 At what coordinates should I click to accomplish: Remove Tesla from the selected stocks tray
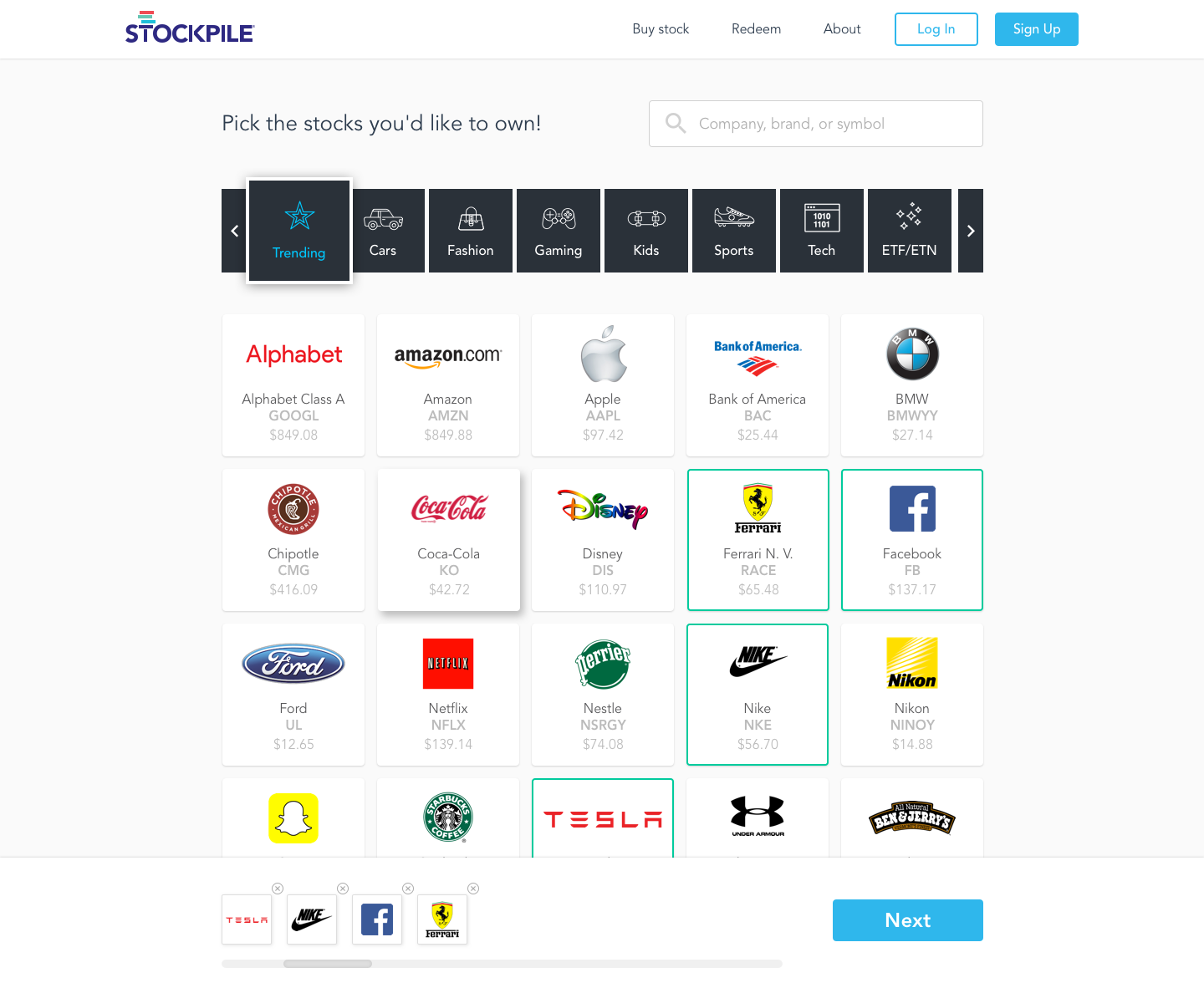(x=278, y=889)
